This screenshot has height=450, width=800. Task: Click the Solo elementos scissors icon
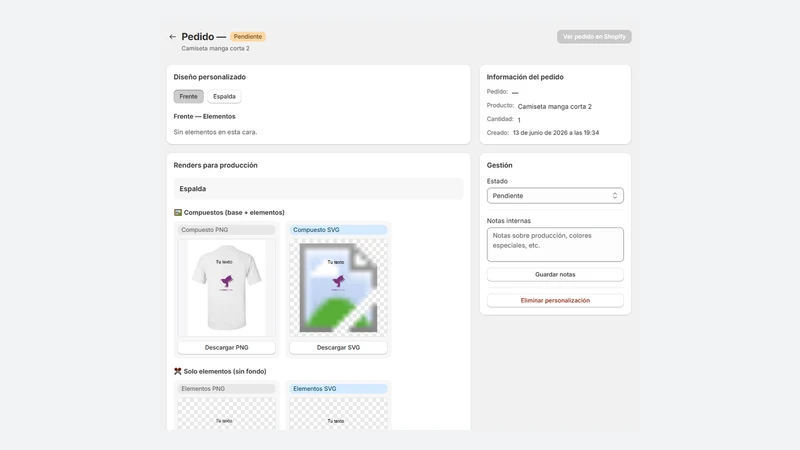[x=178, y=371]
